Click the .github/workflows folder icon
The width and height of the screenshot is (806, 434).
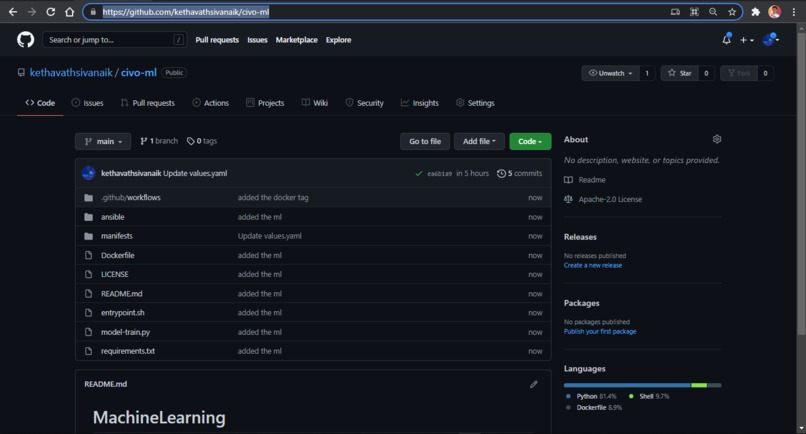pos(88,197)
